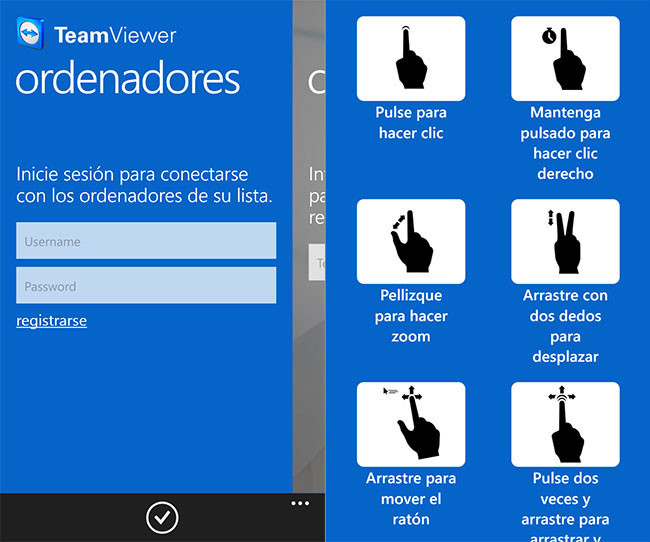Click the TeamViewer logo icon

(31, 33)
